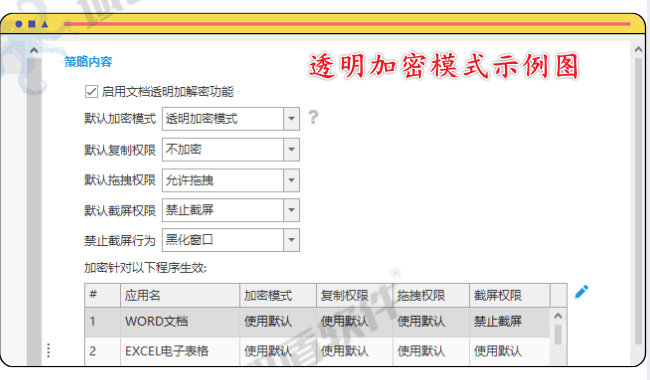This screenshot has width=650, height=380.
Task: Toggle 启用文档透明加解密功能 checkbox
Action: tap(91, 91)
